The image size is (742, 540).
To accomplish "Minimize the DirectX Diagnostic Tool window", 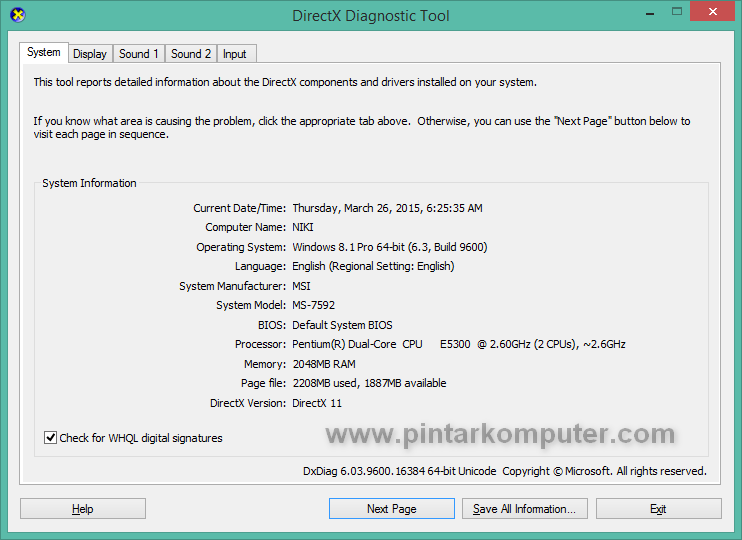I will (x=650, y=13).
